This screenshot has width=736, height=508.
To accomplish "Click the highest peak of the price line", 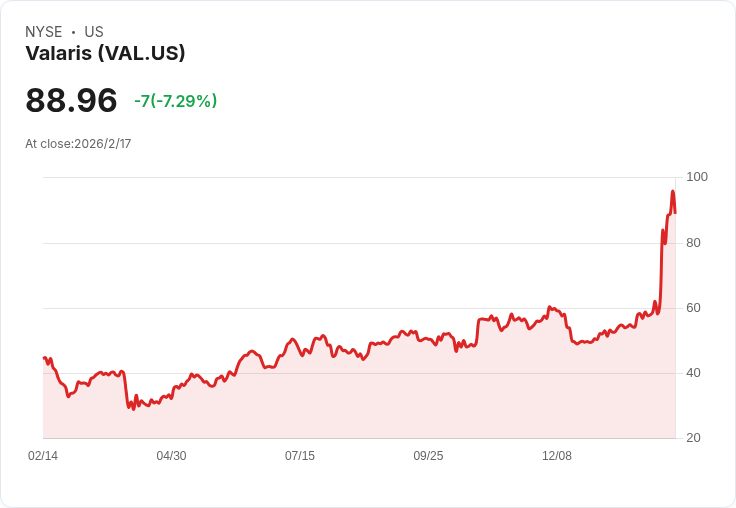I will tap(673, 191).
